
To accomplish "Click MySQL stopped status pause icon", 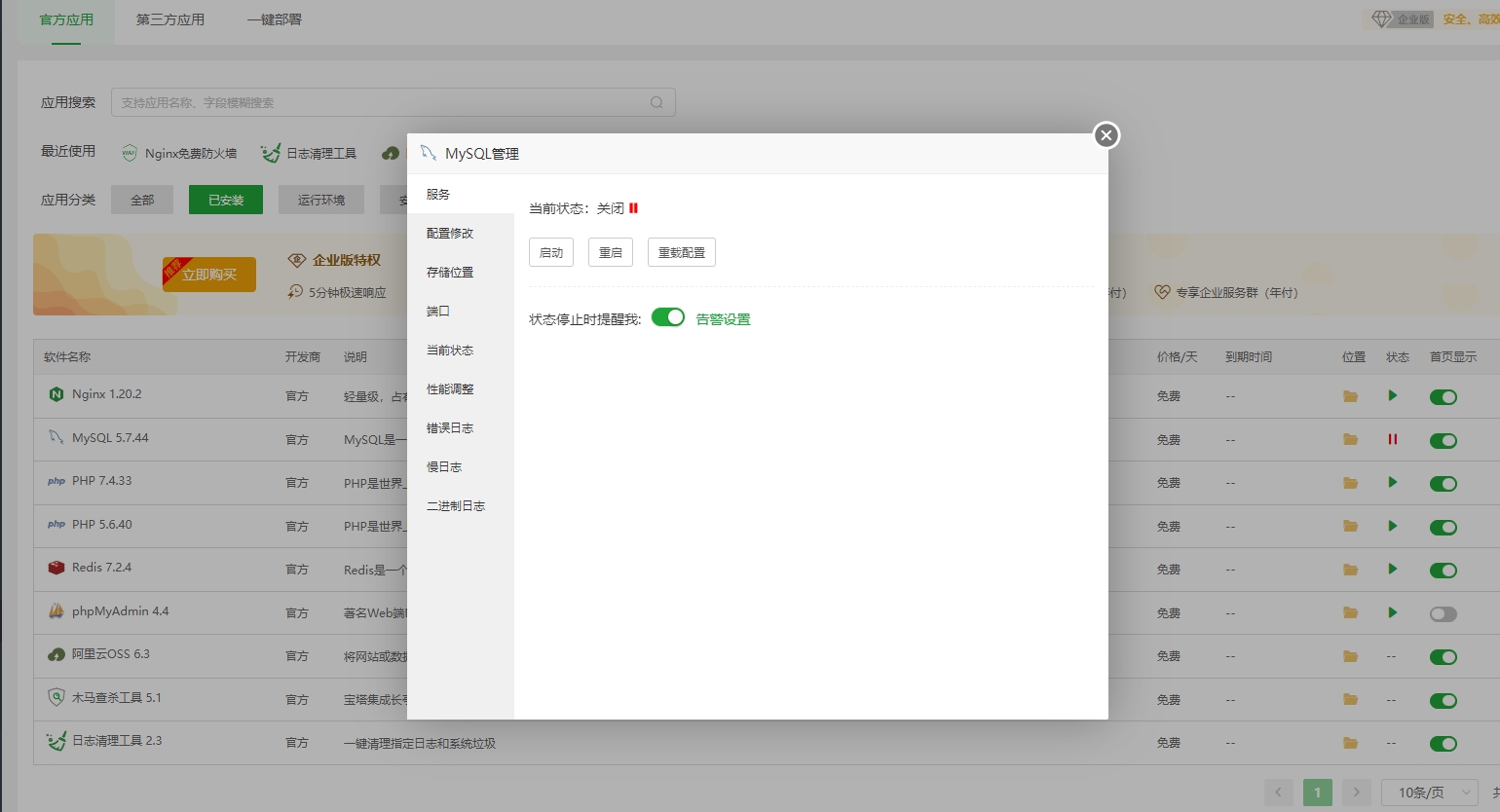I will pyautogui.click(x=1393, y=439).
